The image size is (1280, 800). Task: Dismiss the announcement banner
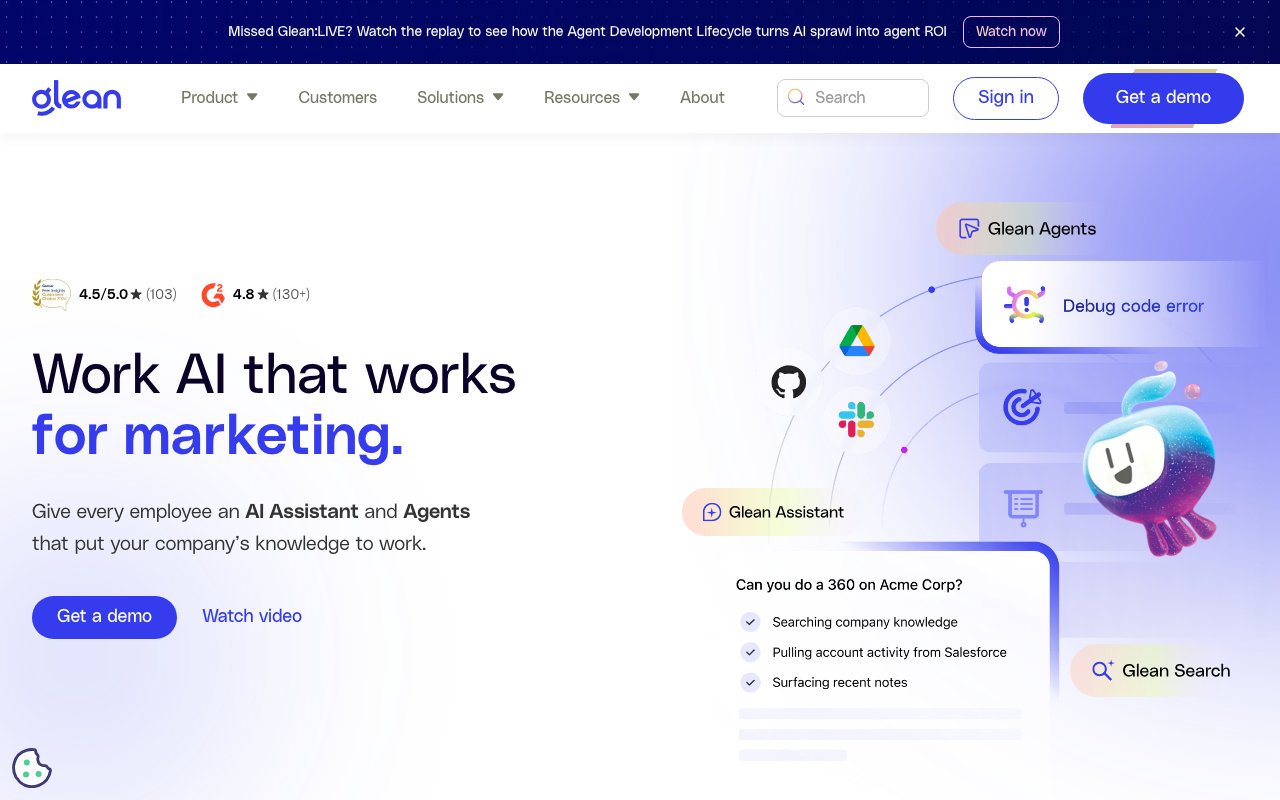(1240, 32)
